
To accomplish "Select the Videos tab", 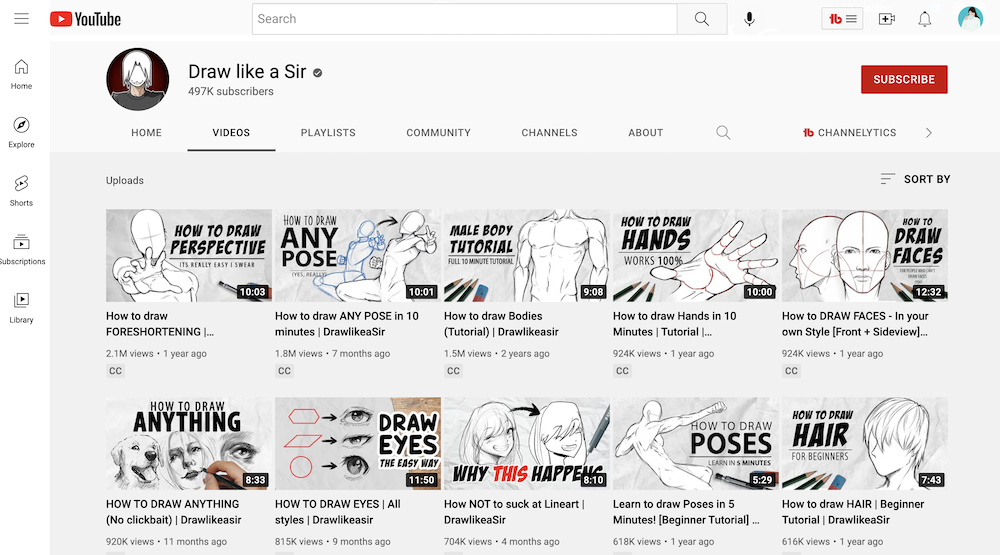I will pos(231,133).
